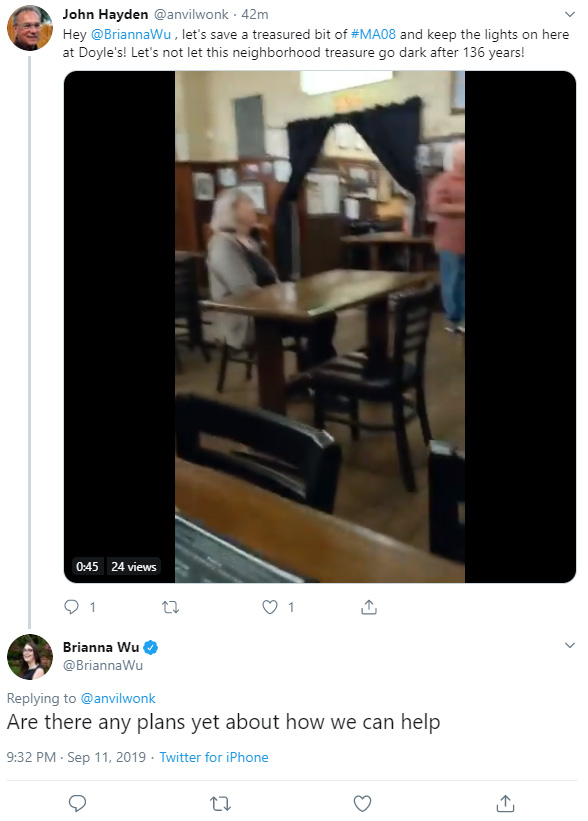Like John Hayden's tweet with heart icon
The image size is (588, 821).
tap(270, 607)
